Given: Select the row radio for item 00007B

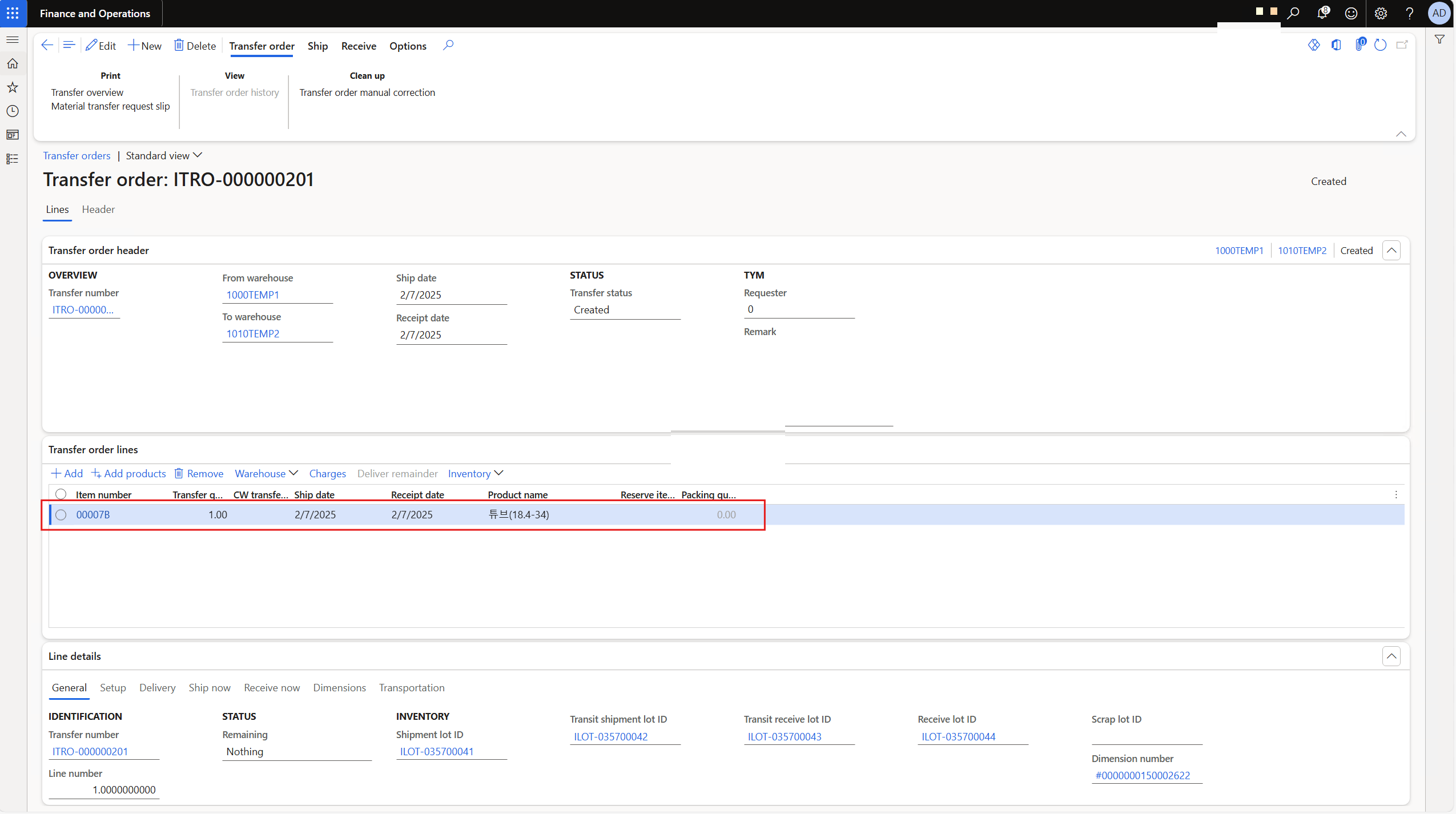Looking at the screenshot, I should pos(61,515).
